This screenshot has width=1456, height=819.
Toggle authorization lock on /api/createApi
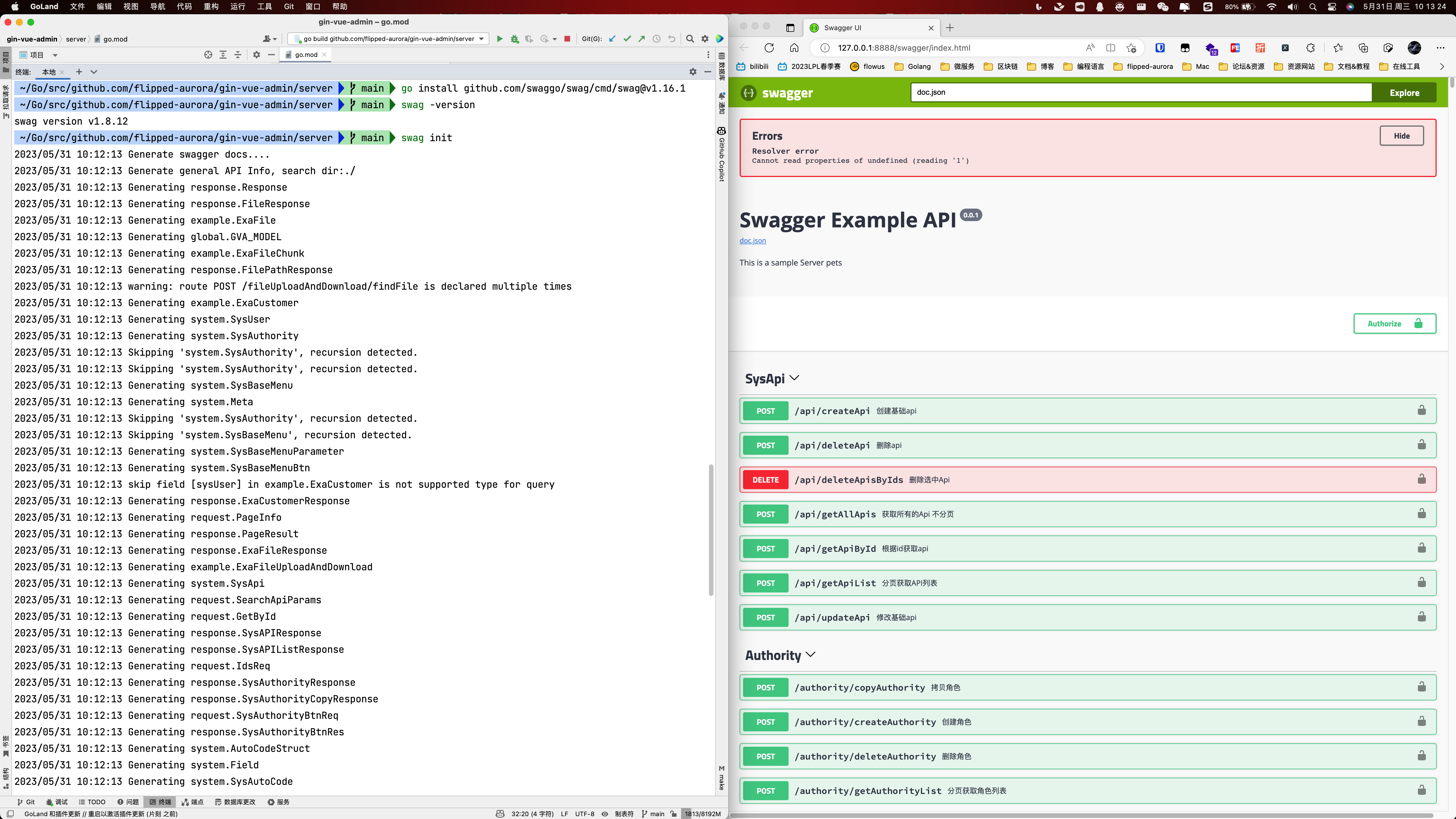1422,410
